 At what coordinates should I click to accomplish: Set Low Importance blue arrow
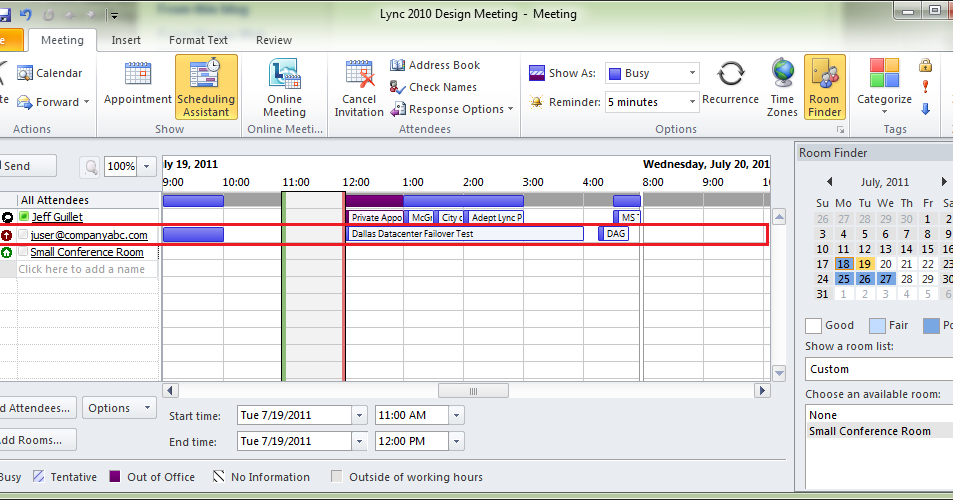(x=926, y=109)
